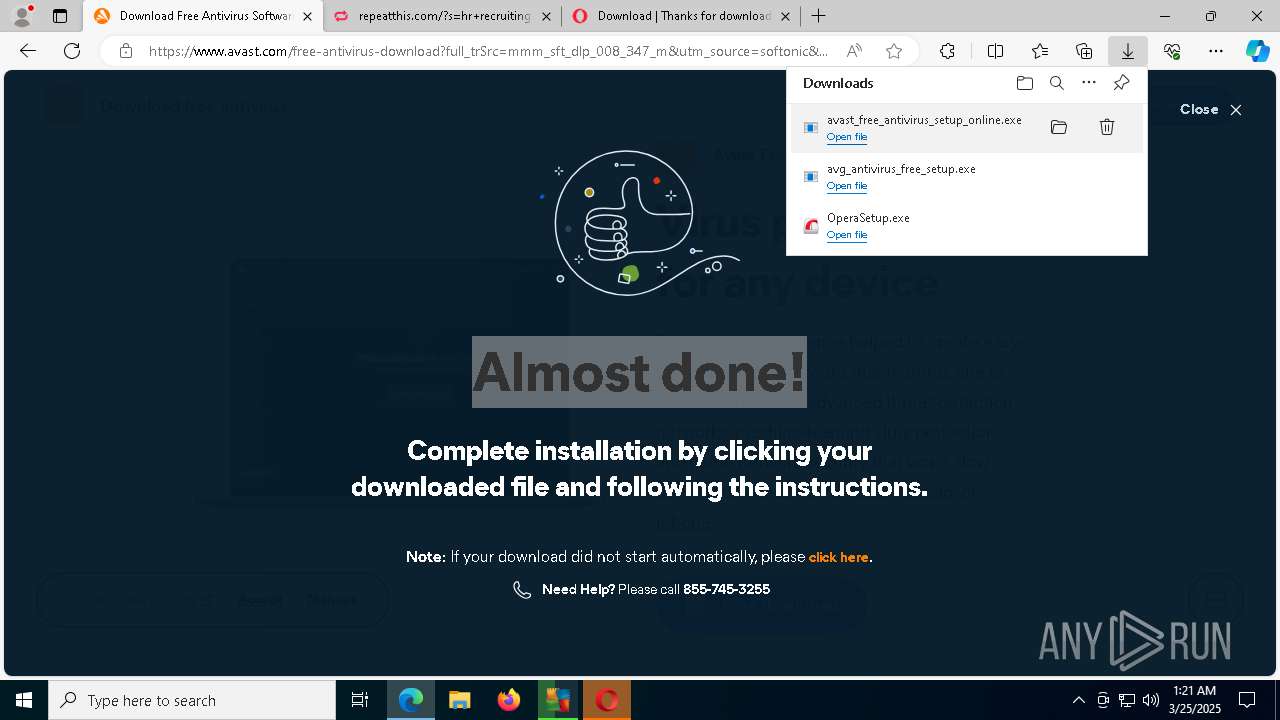This screenshot has height=720, width=1280.
Task: Open Microsoft Edge from taskbar
Action: 411,700
